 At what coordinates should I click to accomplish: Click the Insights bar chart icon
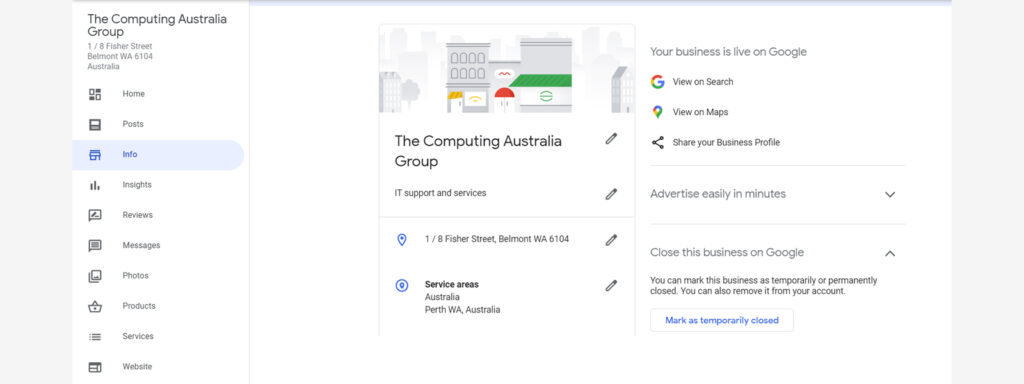coord(95,185)
